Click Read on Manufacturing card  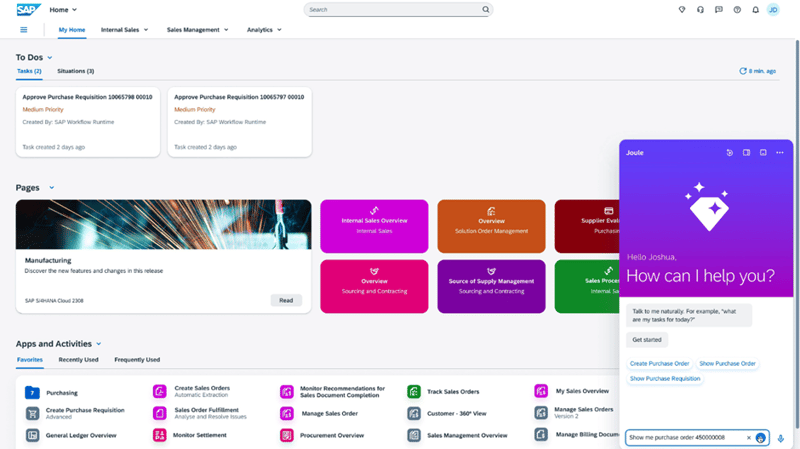tap(286, 301)
